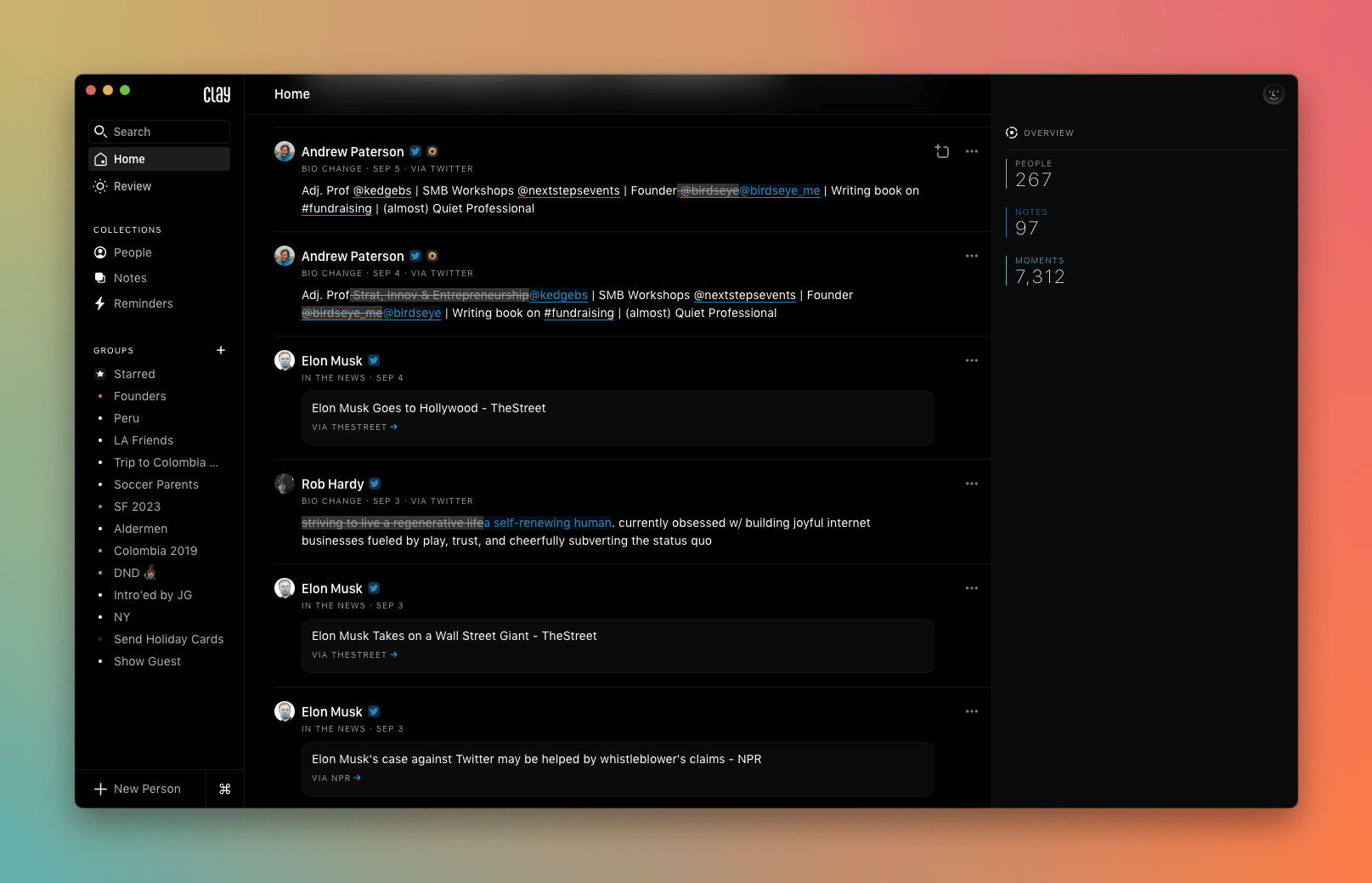Screen dimensions: 1372x883
Task: Open the Starred group
Action: 134,374
